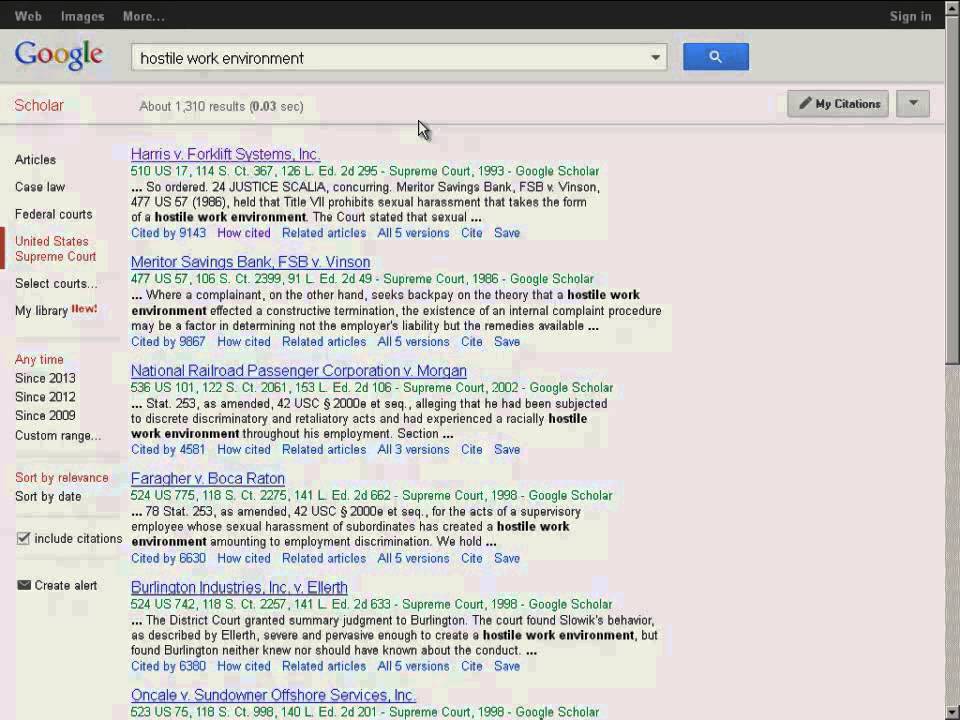Click the blue magnifier search button
This screenshot has height=720, width=960.
(715, 57)
